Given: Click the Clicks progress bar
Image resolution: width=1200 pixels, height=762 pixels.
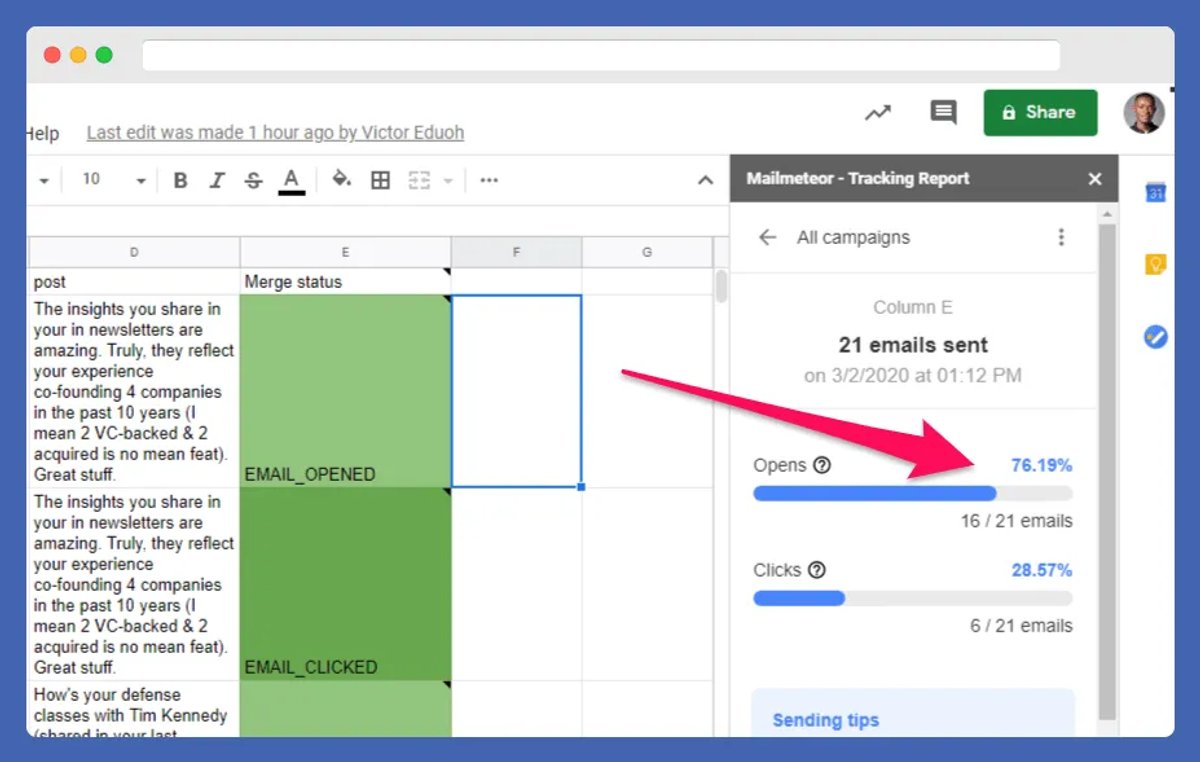Looking at the screenshot, I should [913, 598].
